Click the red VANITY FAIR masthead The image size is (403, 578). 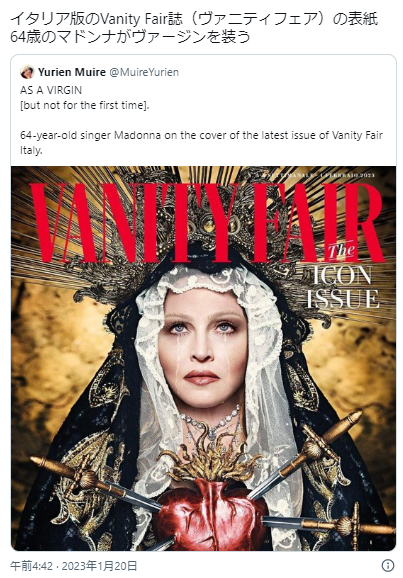206,222
